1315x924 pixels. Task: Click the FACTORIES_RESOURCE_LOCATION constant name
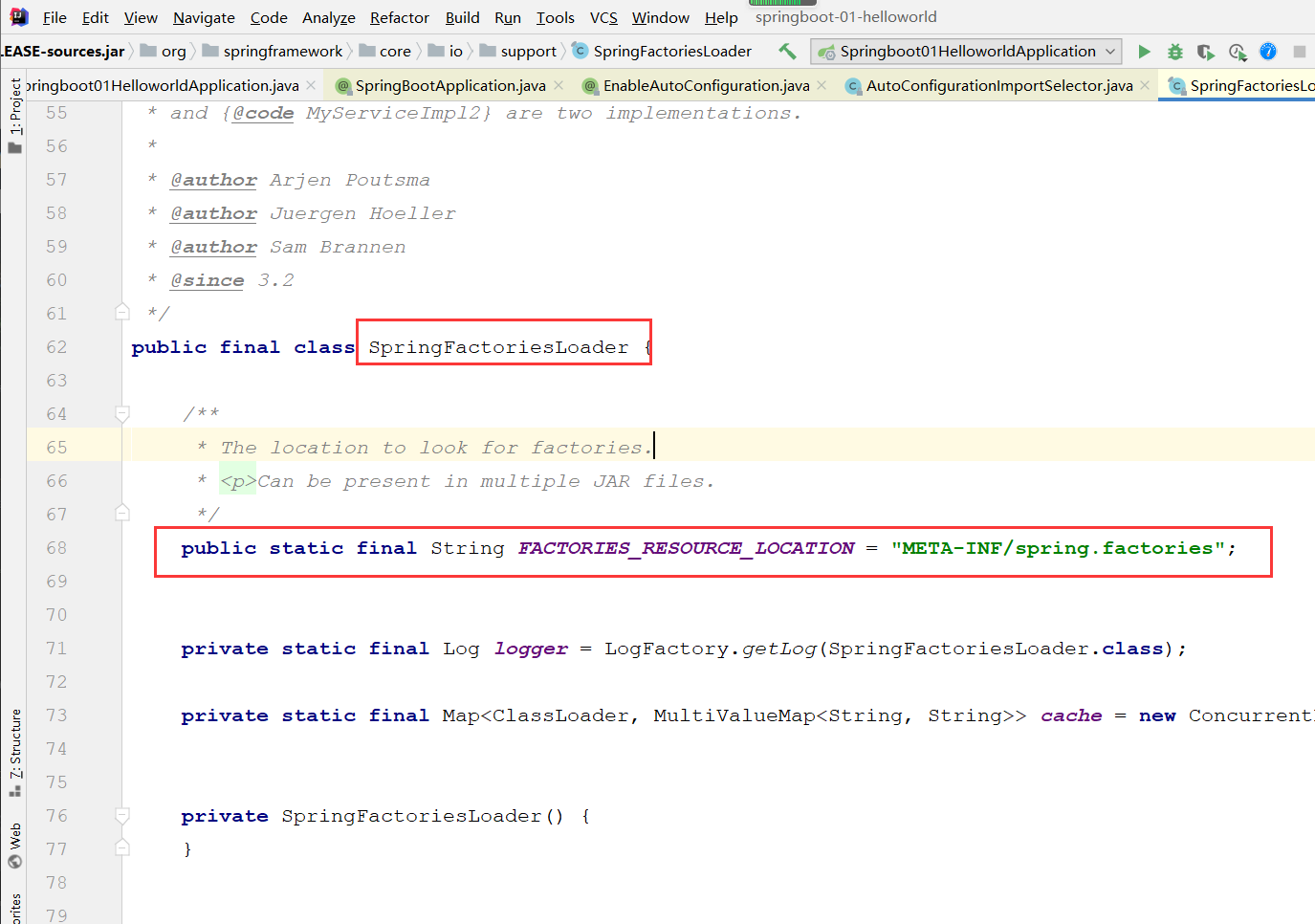686,548
